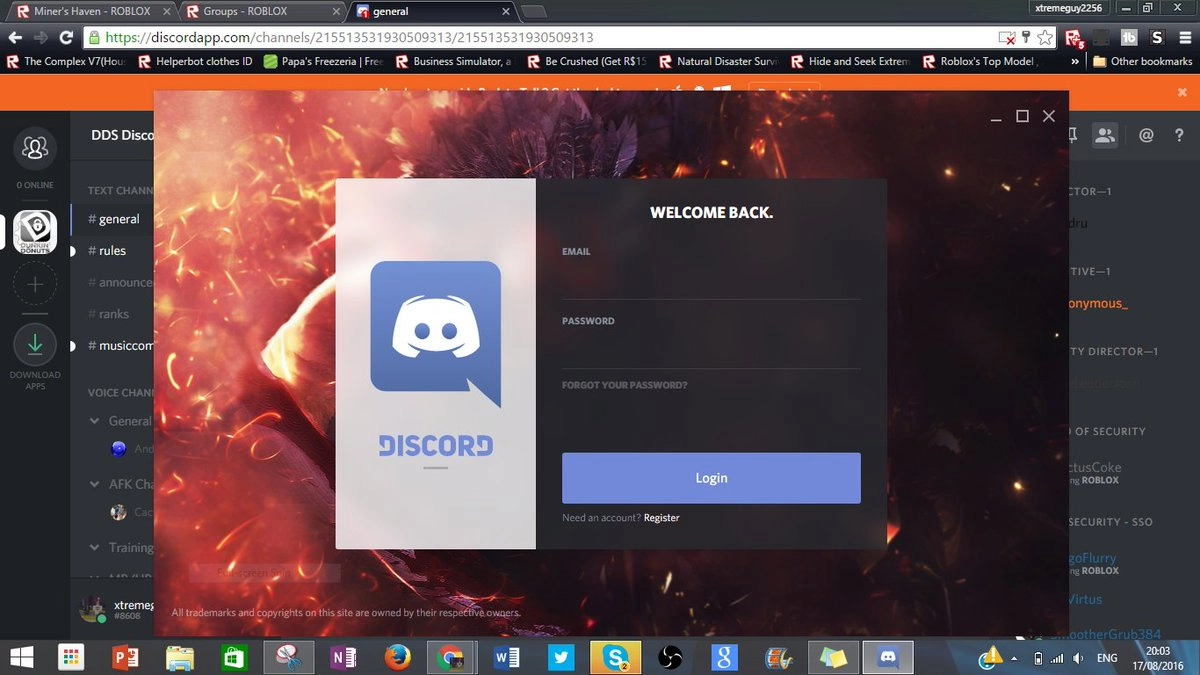Click the Register link
Image resolution: width=1200 pixels, height=675 pixels.
[662, 518]
